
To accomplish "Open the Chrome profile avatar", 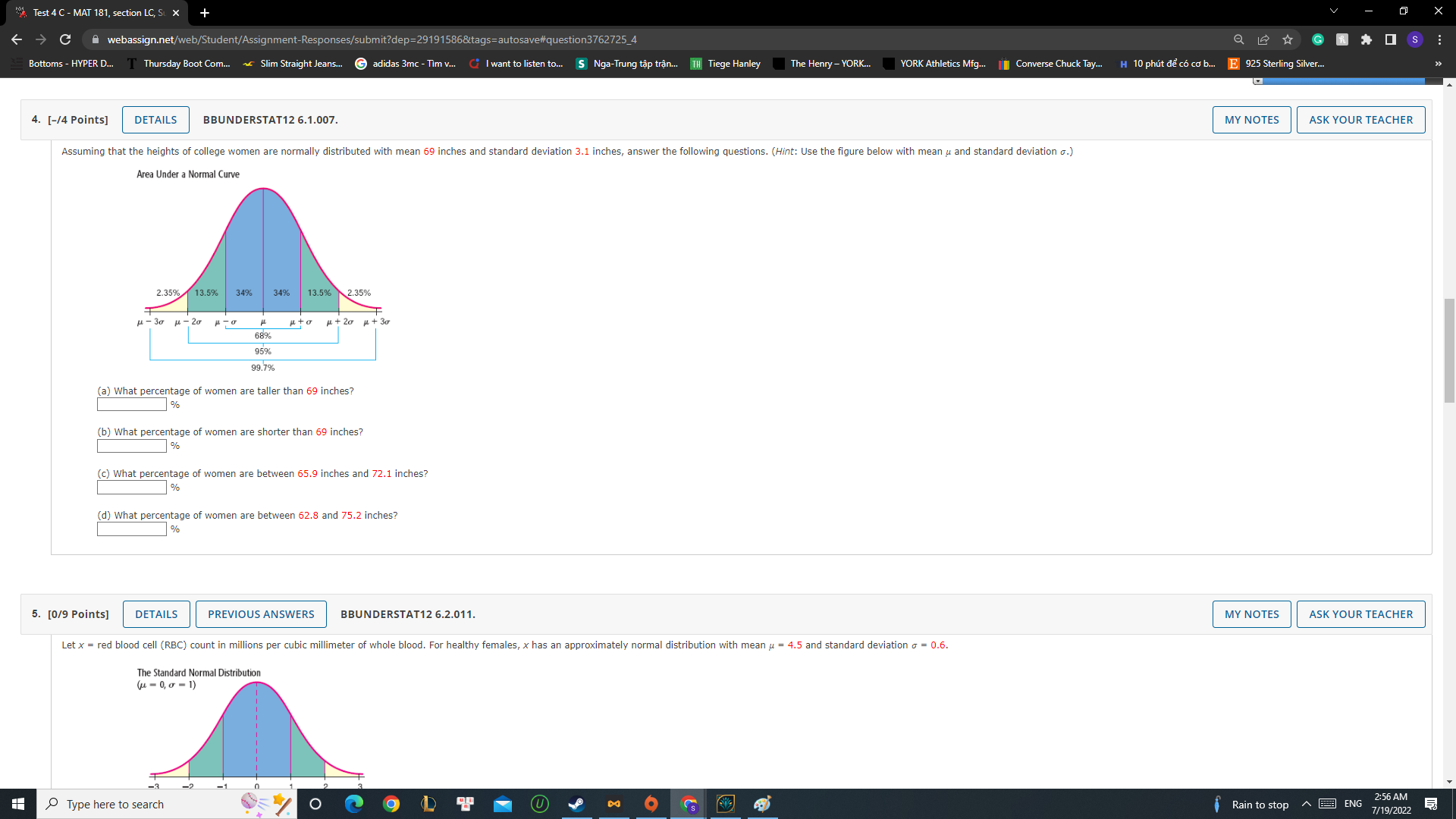I will 1415,39.
